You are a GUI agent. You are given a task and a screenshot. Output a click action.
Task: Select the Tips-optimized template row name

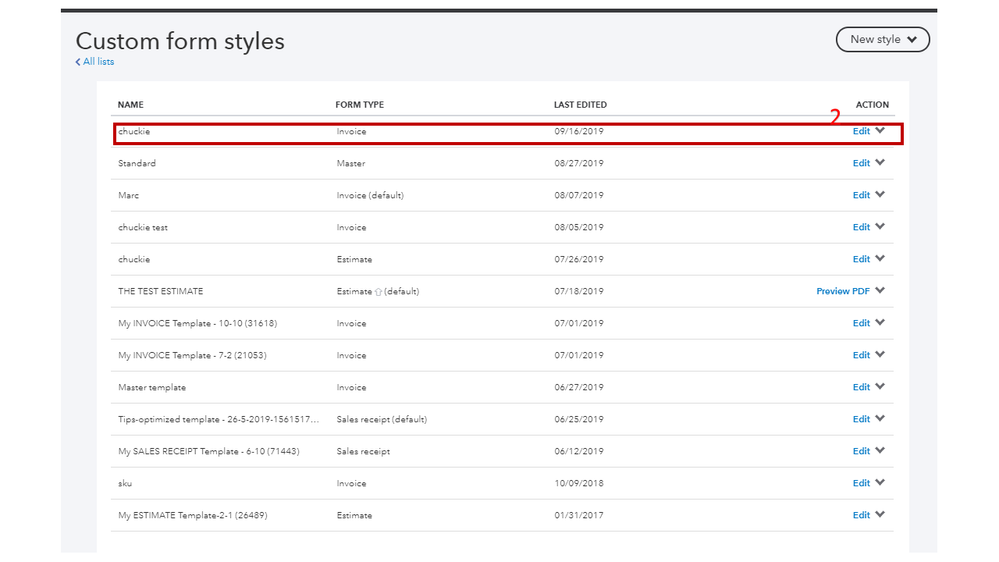[218, 419]
